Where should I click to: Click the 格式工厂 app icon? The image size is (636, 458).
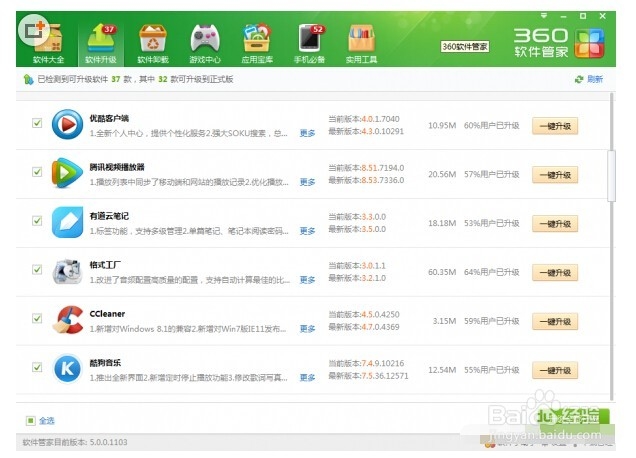[x=68, y=271]
